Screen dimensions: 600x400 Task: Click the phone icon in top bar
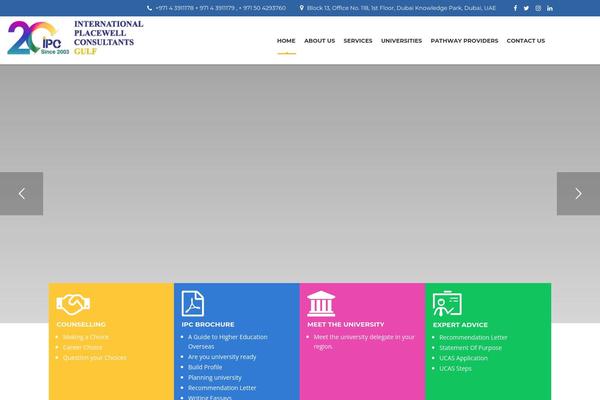click(149, 8)
